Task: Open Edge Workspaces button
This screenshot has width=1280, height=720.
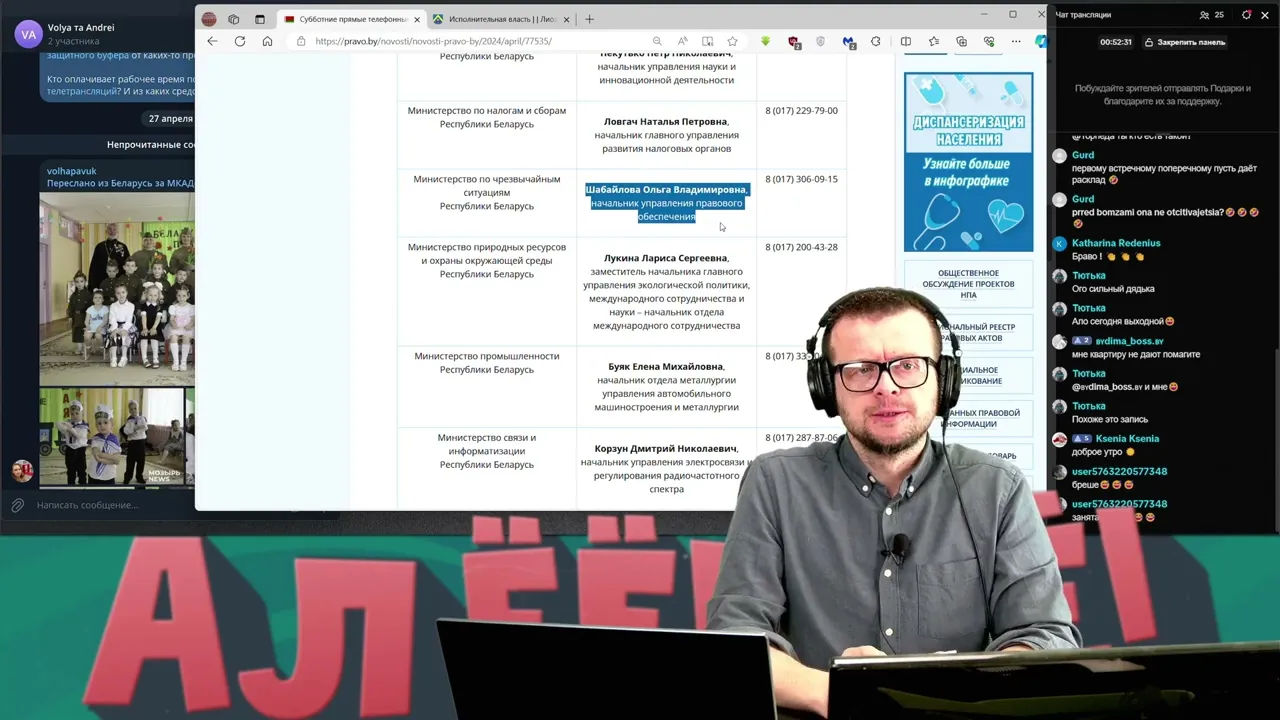Action: [x=233, y=19]
